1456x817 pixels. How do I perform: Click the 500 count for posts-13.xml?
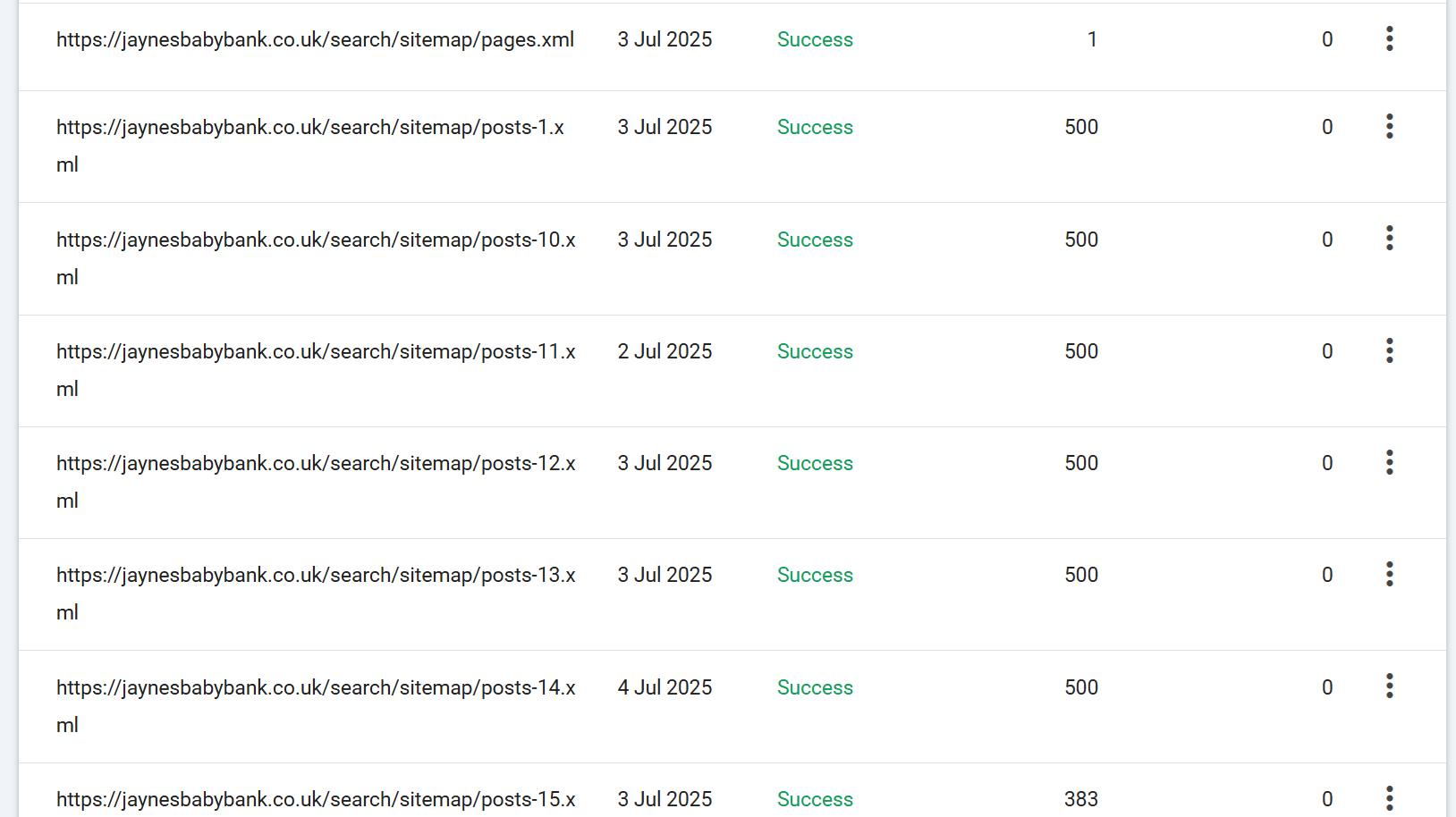[1081, 575]
